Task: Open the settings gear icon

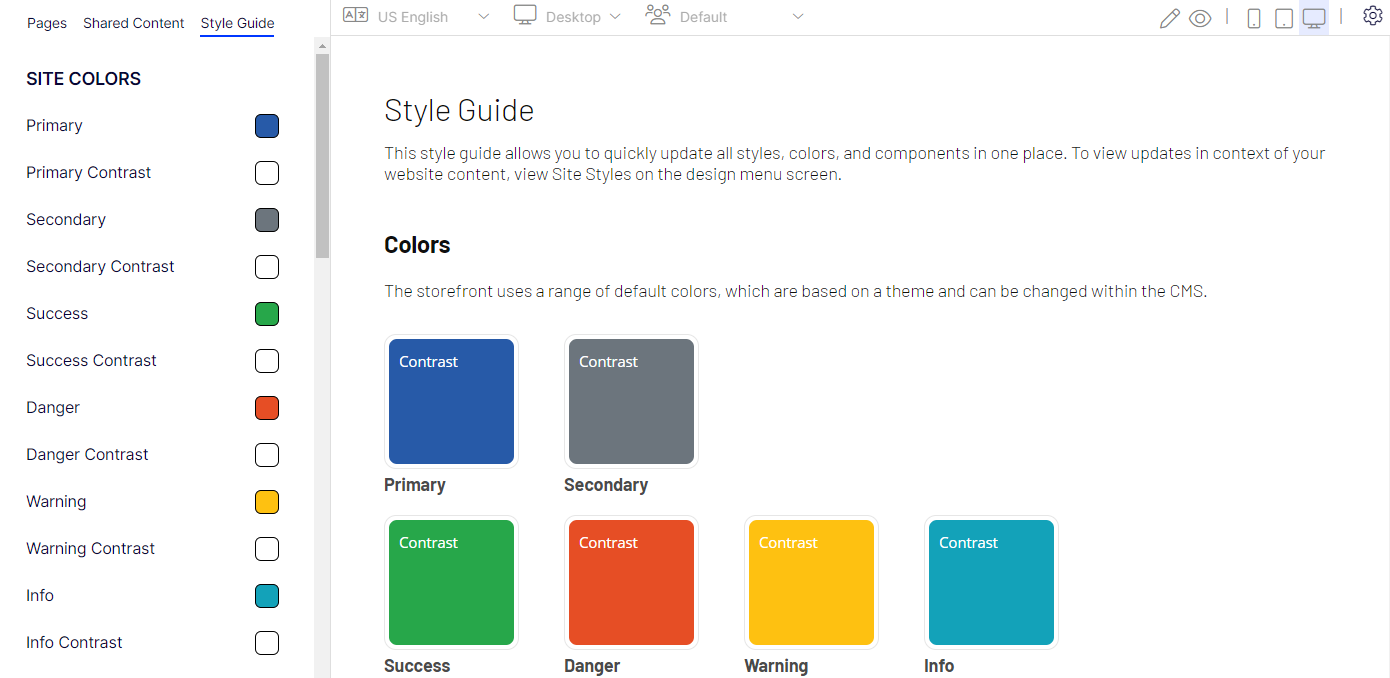Action: tap(1372, 16)
